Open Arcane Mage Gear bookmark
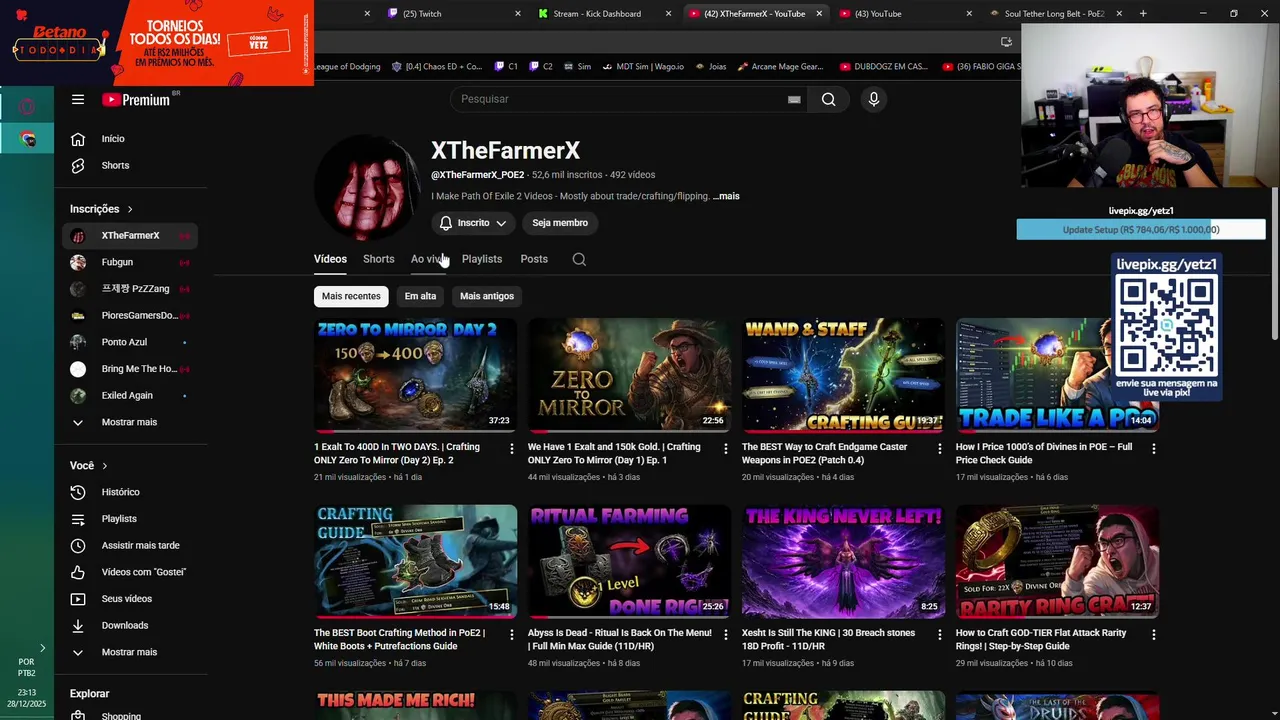 tap(780, 67)
